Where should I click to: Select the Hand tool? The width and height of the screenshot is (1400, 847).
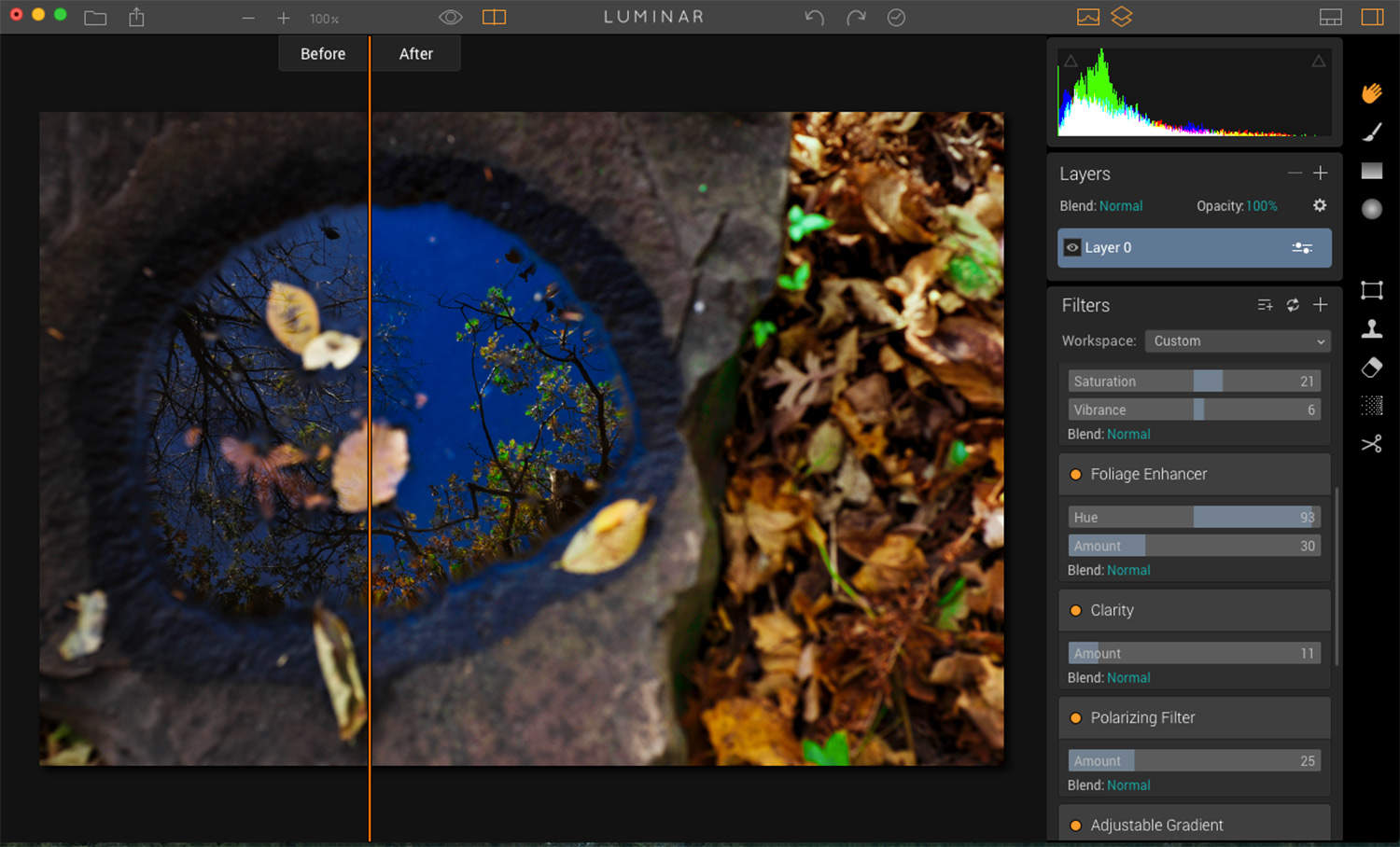click(x=1371, y=91)
